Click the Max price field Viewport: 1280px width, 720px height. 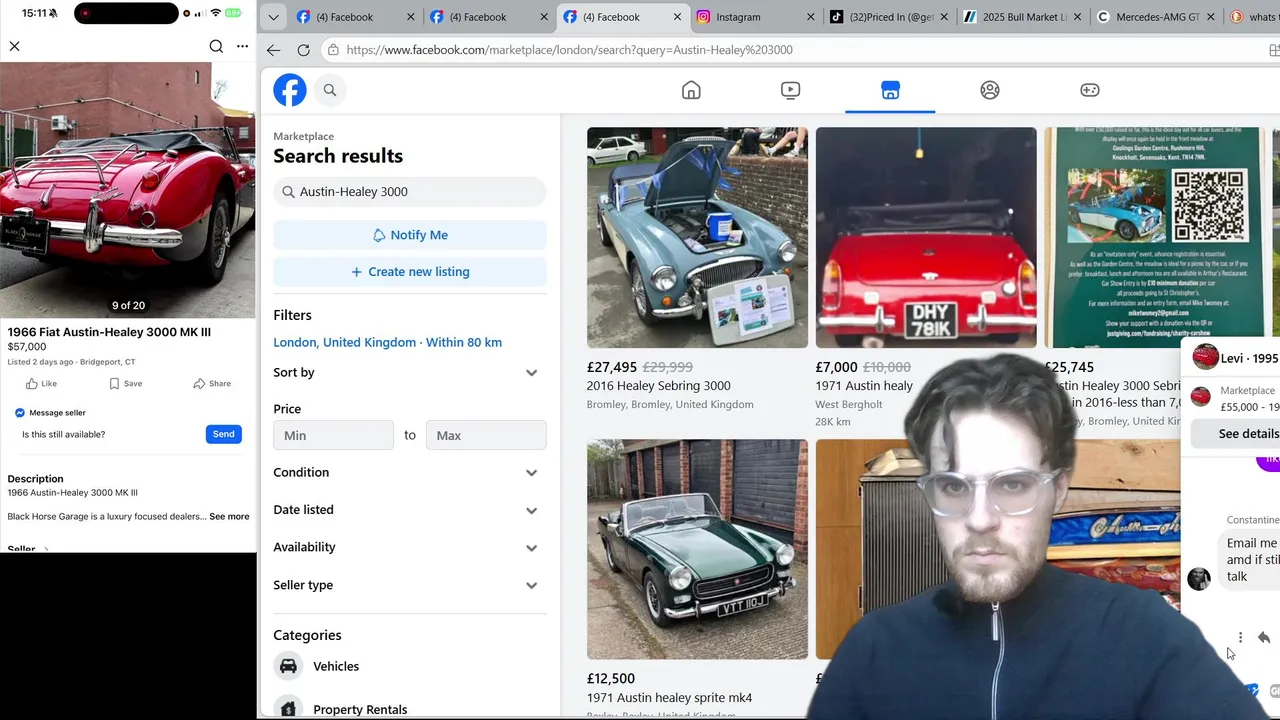click(486, 435)
